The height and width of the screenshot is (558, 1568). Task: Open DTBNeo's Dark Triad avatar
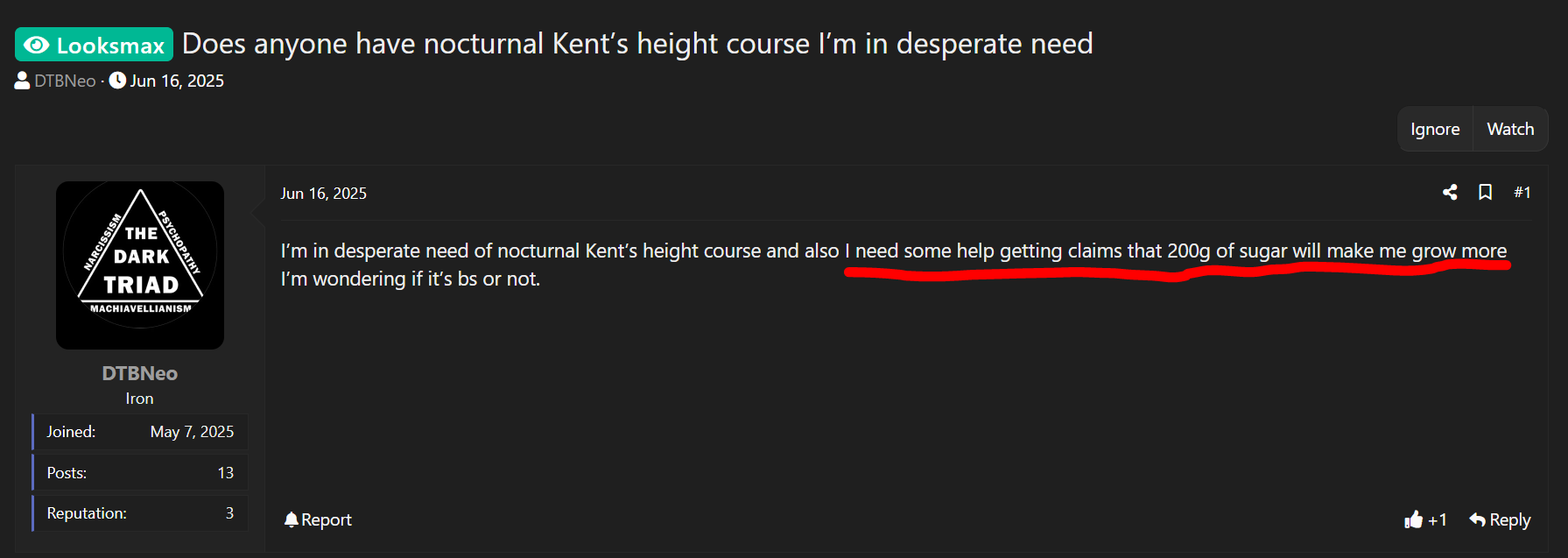[x=140, y=265]
